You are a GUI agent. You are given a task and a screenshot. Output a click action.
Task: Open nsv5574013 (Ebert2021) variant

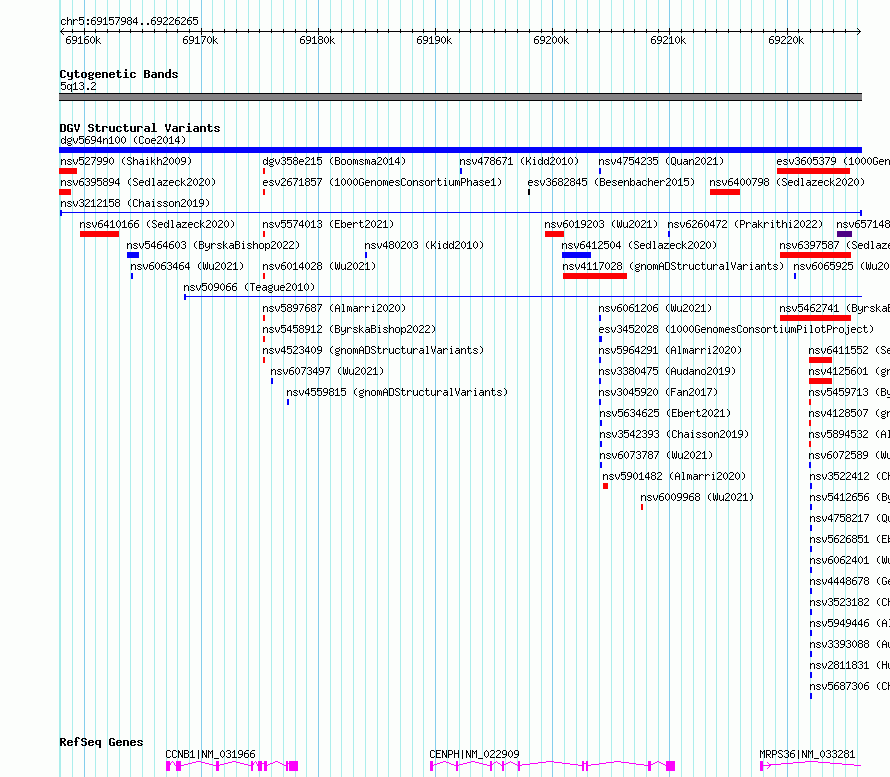point(328,224)
